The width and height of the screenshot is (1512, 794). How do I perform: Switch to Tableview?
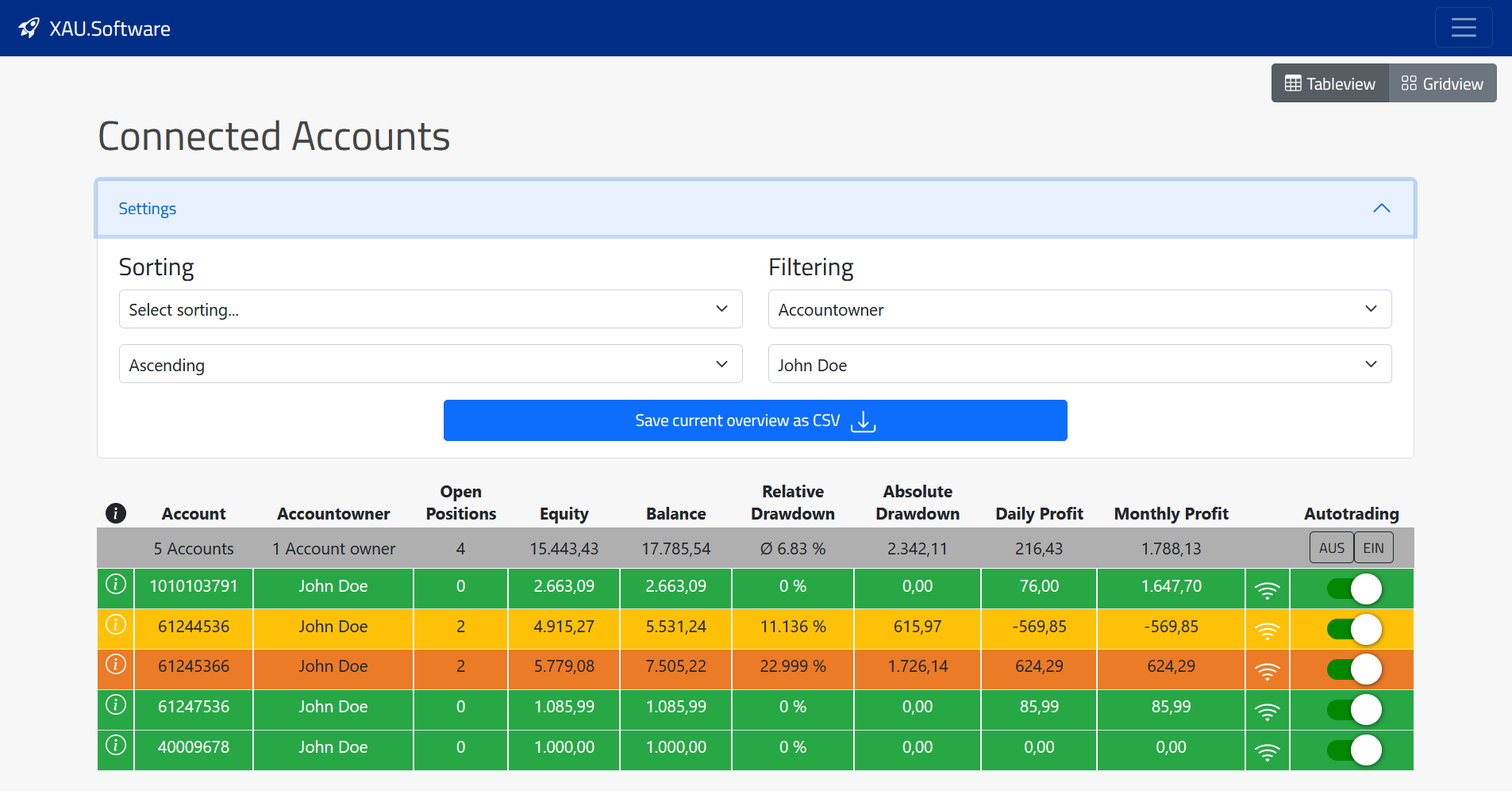[1330, 83]
